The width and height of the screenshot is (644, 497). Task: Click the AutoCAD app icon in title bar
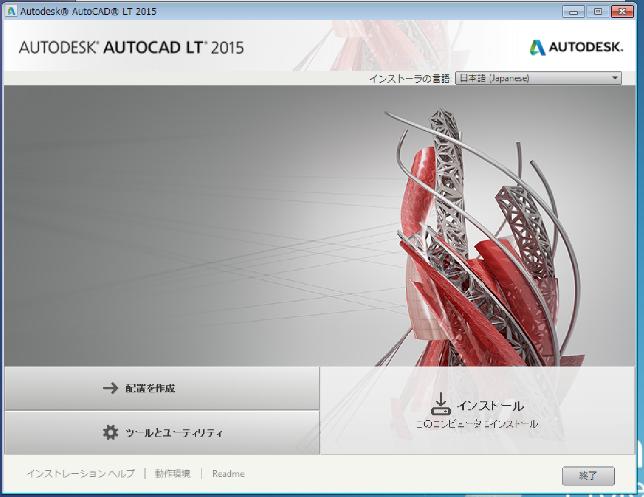click(x=11, y=11)
